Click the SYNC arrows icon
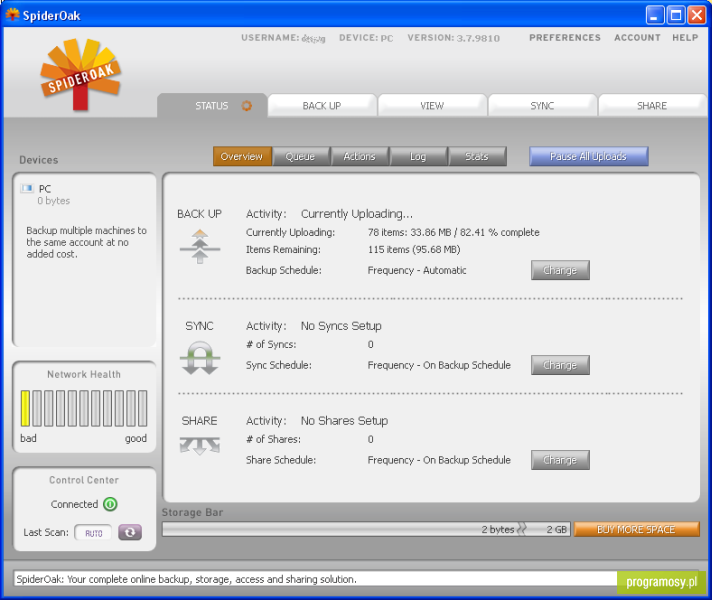The height and width of the screenshot is (600, 712). (x=200, y=358)
